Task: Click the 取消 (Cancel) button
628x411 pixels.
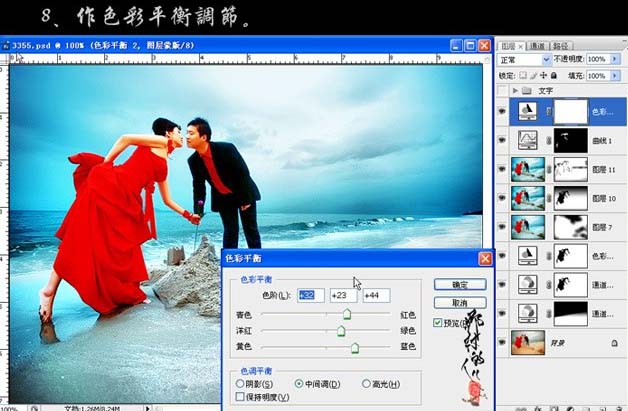Action: [x=460, y=303]
